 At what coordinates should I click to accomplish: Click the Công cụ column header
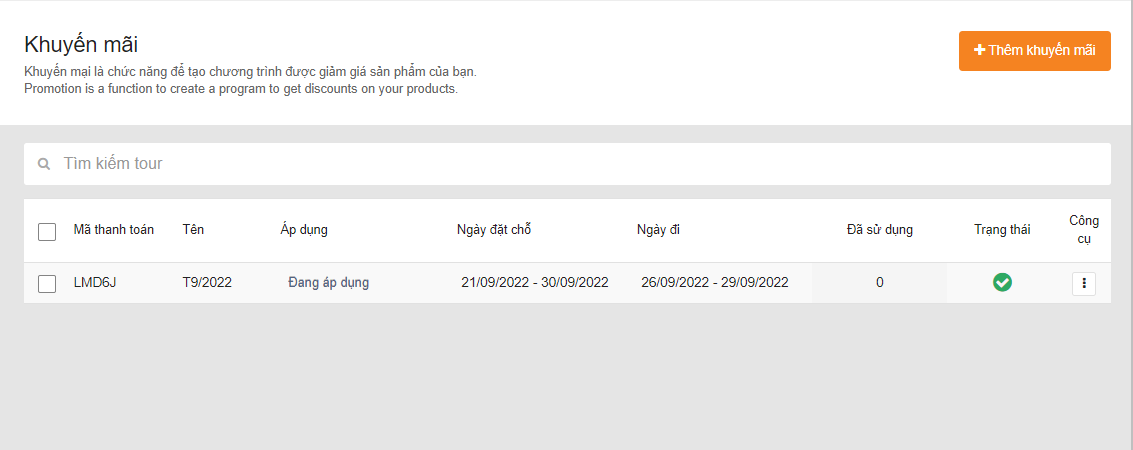point(1084,230)
